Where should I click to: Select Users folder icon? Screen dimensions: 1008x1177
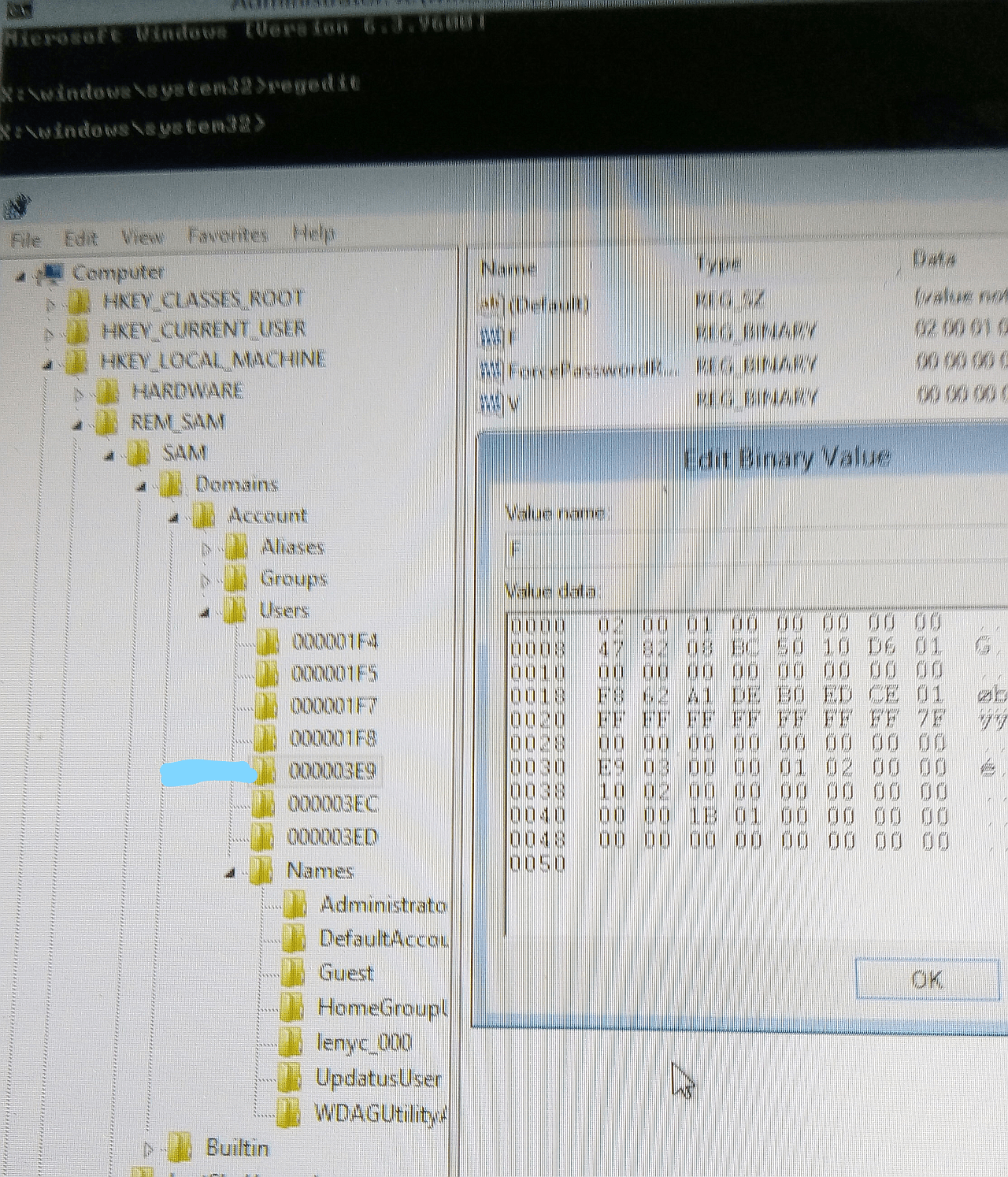pyautogui.click(x=235, y=610)
